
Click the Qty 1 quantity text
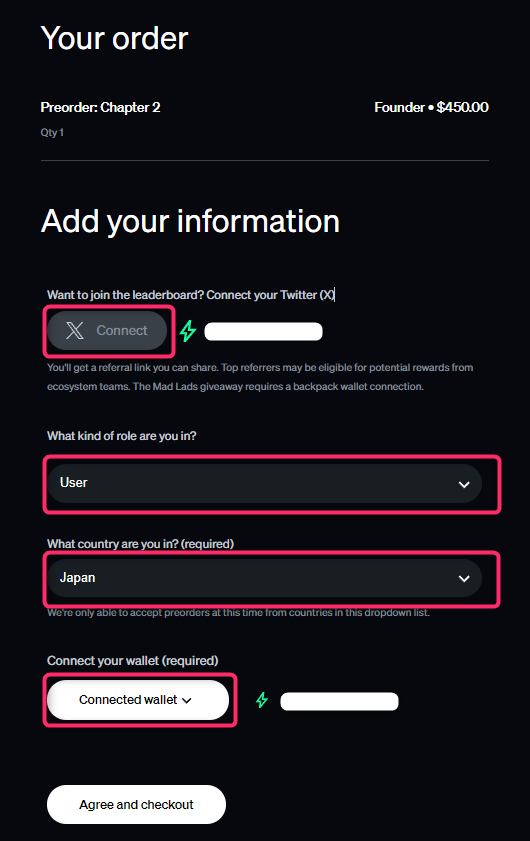[x=52, y=132]
